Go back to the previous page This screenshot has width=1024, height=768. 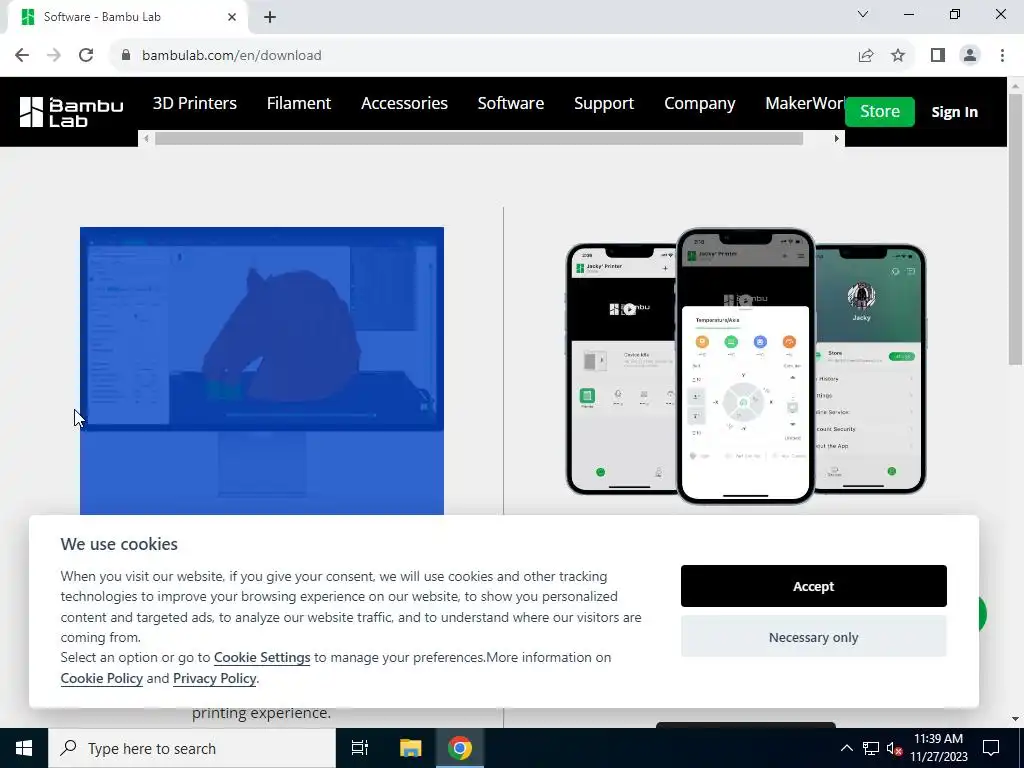coord(22,56)
